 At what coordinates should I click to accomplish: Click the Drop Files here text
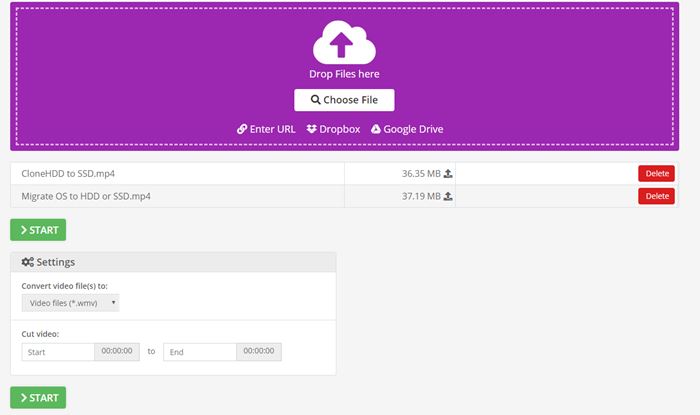(x=344, y=74)
